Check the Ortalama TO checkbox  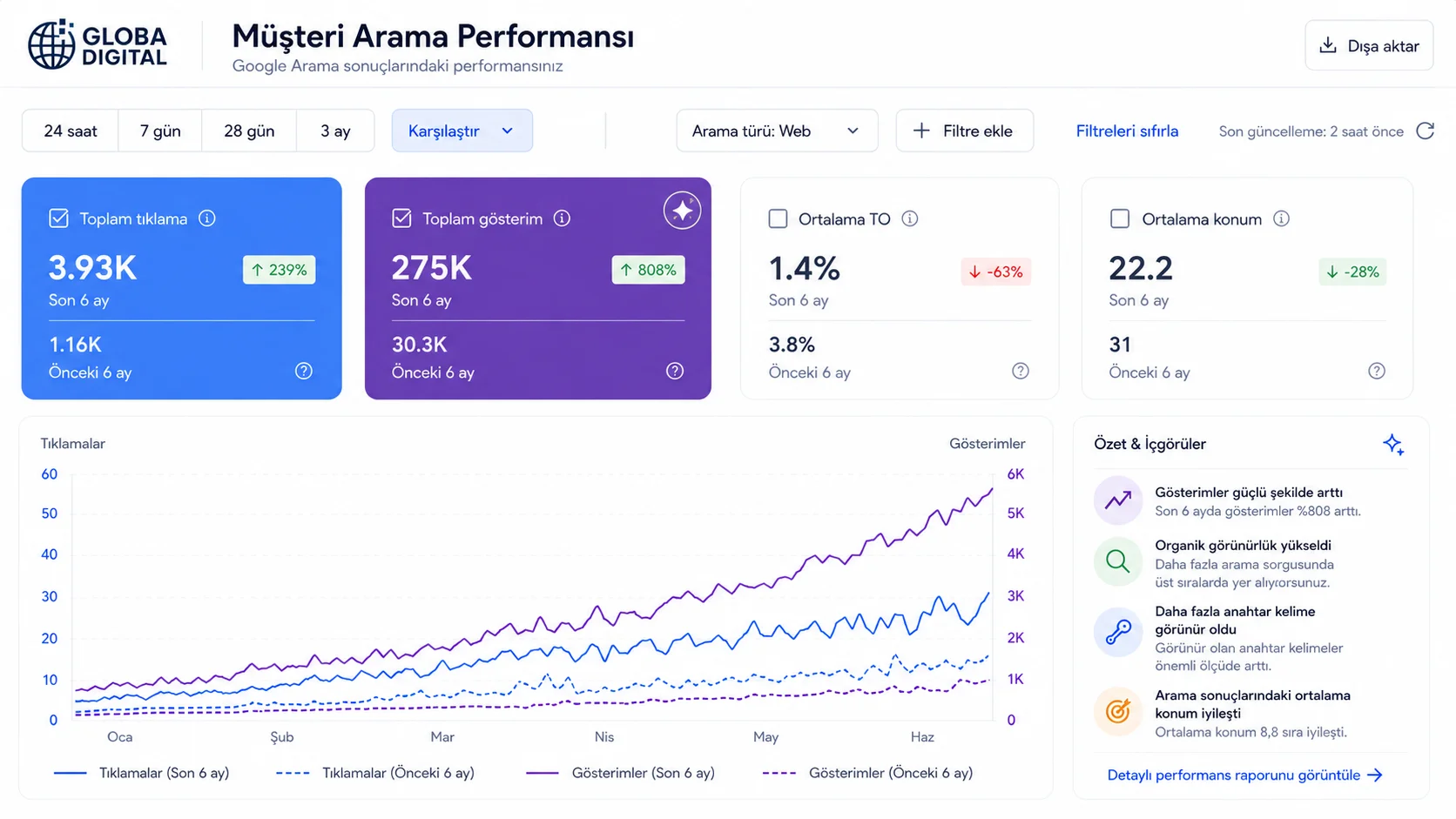pyautogui.click(x=779, y=218)
